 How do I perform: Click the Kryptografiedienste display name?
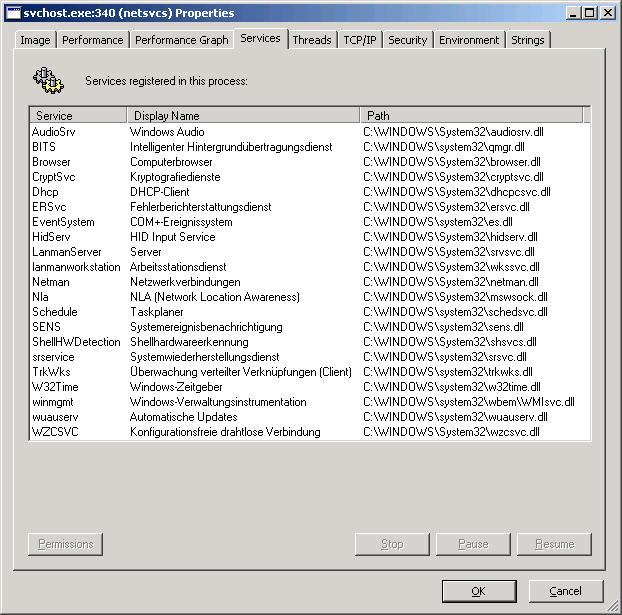(175, 177)
